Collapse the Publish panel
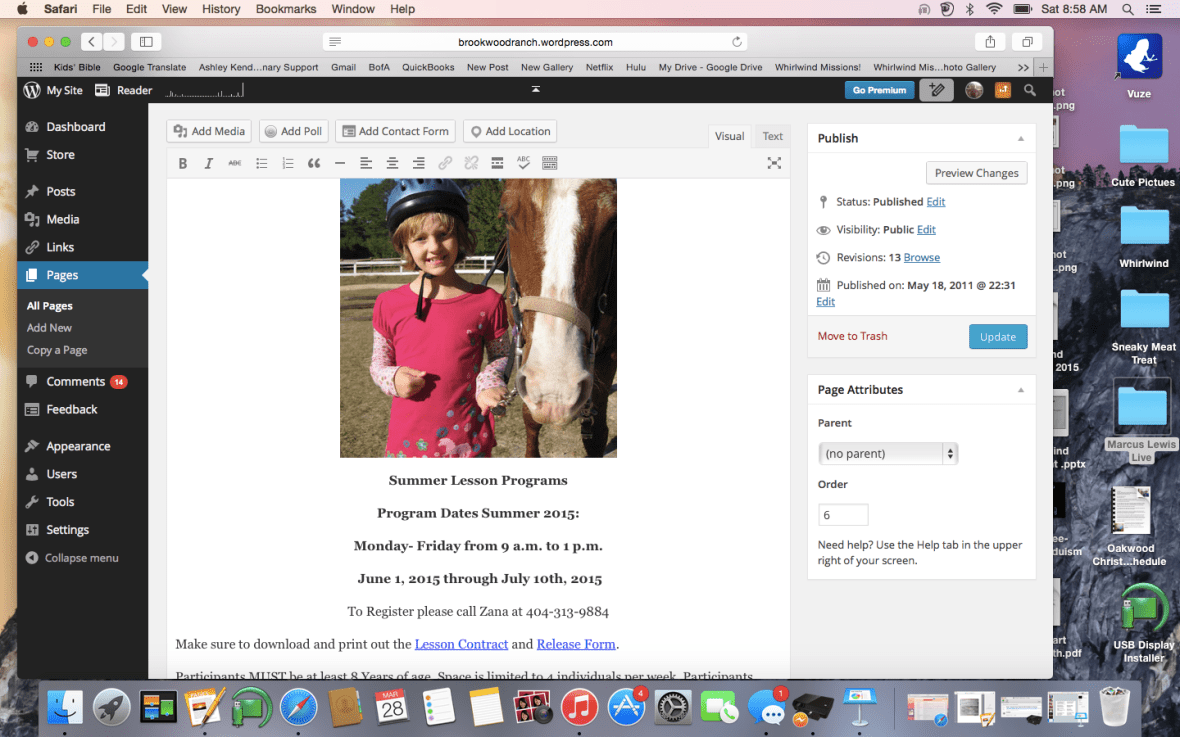 point(1020,139)
